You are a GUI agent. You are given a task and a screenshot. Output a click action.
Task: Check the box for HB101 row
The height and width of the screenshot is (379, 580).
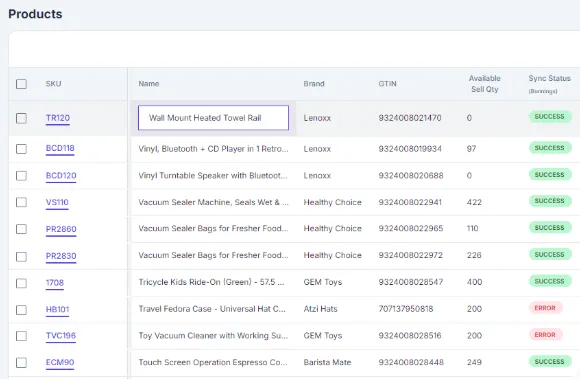(x=21, y=309)
